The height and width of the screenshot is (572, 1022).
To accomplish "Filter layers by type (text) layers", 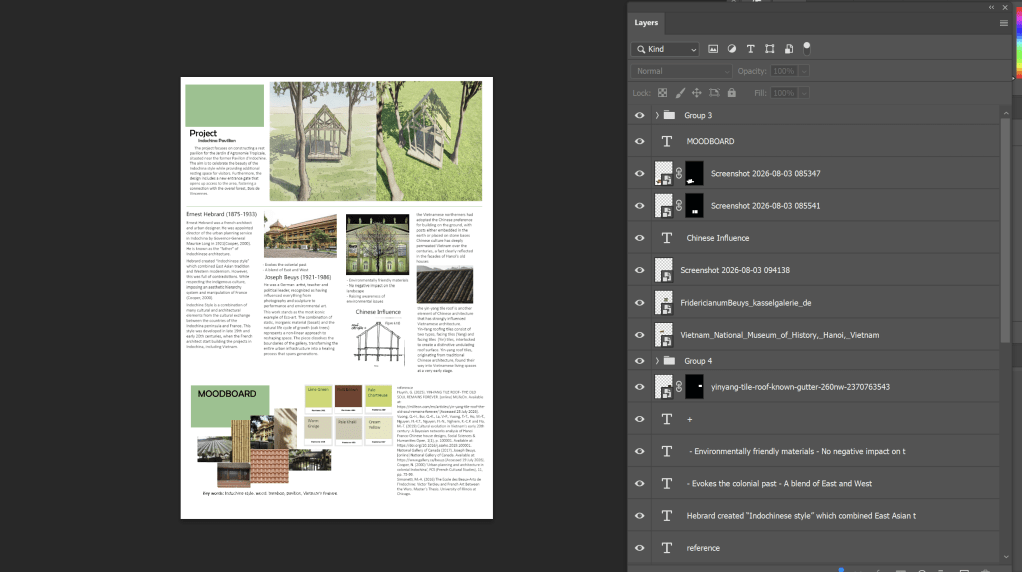I will pyautogui.click(x=751, y=49).
